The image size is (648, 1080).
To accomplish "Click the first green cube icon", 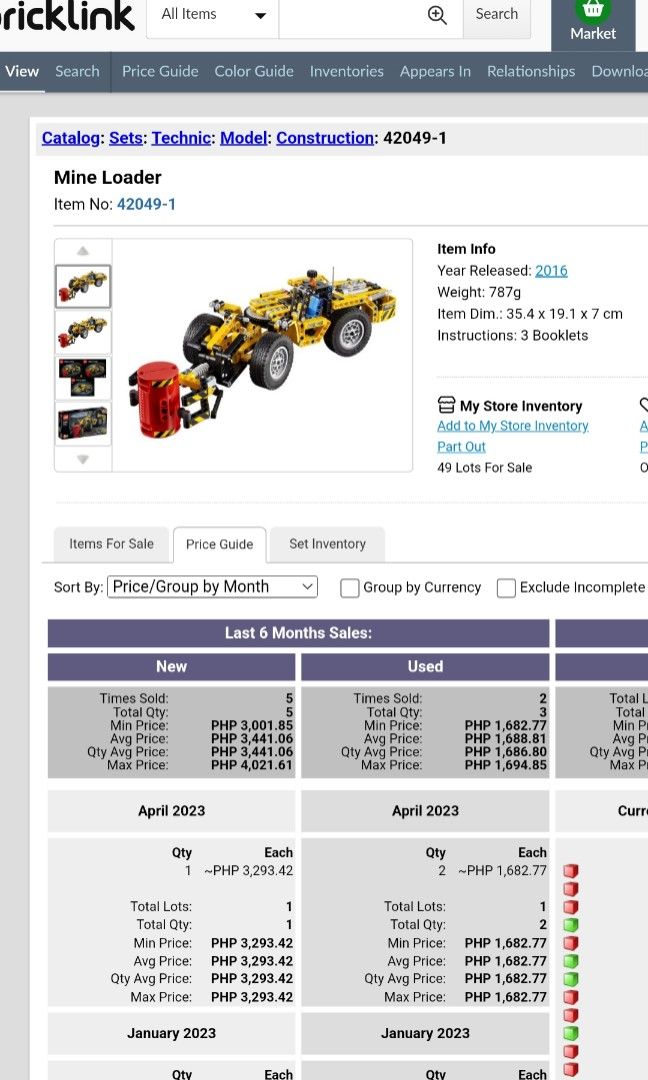I will tap(570, 925).
